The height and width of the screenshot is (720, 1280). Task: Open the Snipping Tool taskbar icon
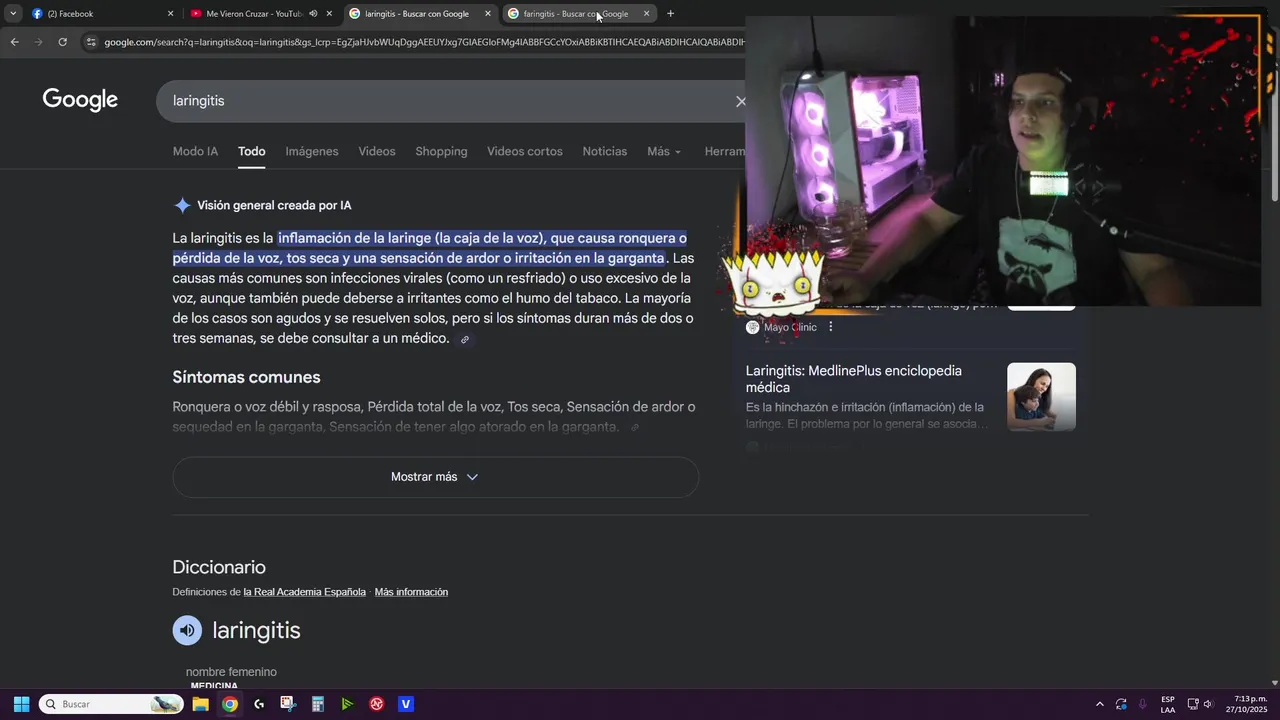[x=288, y=704]
